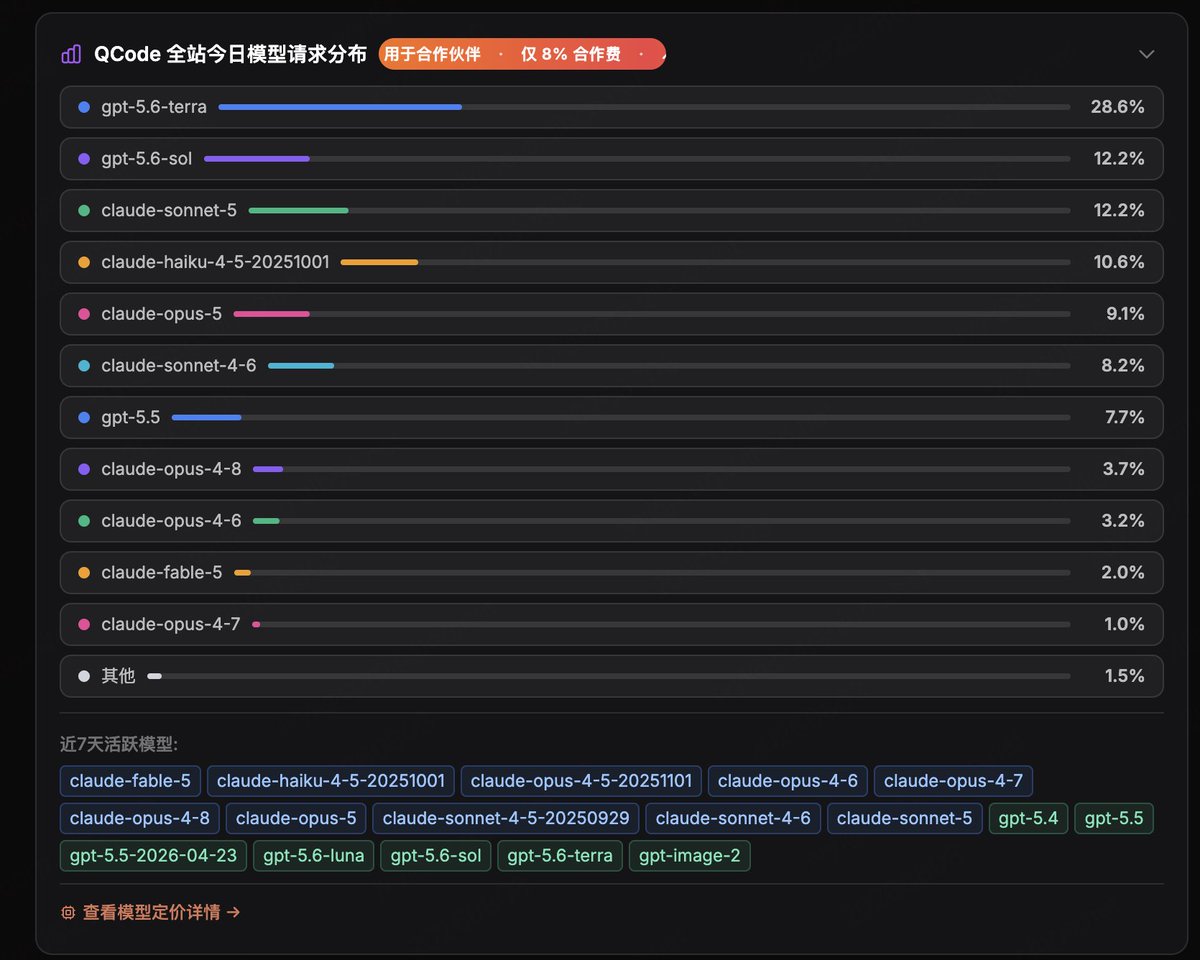Click the claude-opus-4-5-20251101 active model tag

[582, 780]
